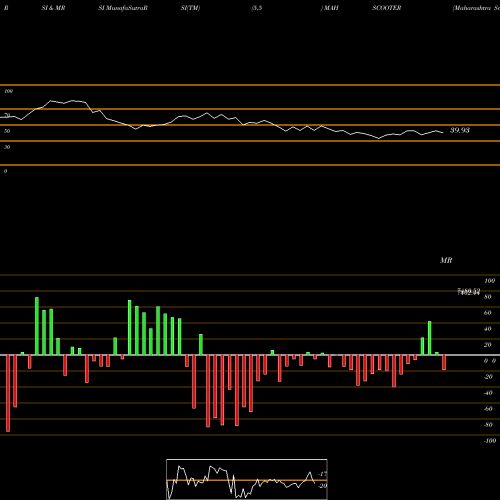Click the -60 label on the MR axis

click(488, 409)
